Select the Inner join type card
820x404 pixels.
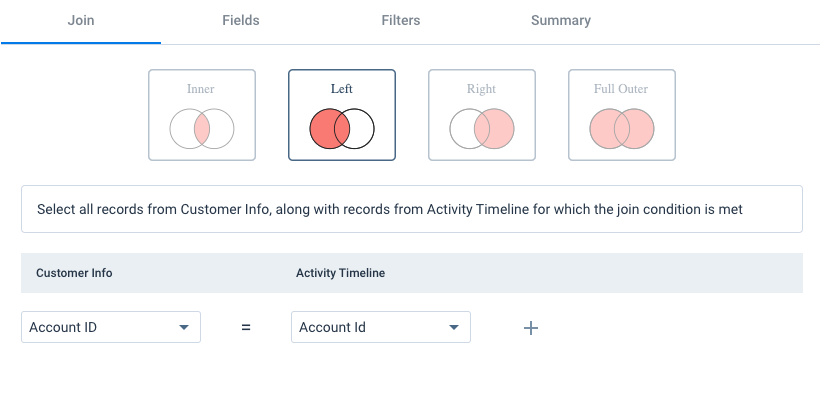pos(202,115)
